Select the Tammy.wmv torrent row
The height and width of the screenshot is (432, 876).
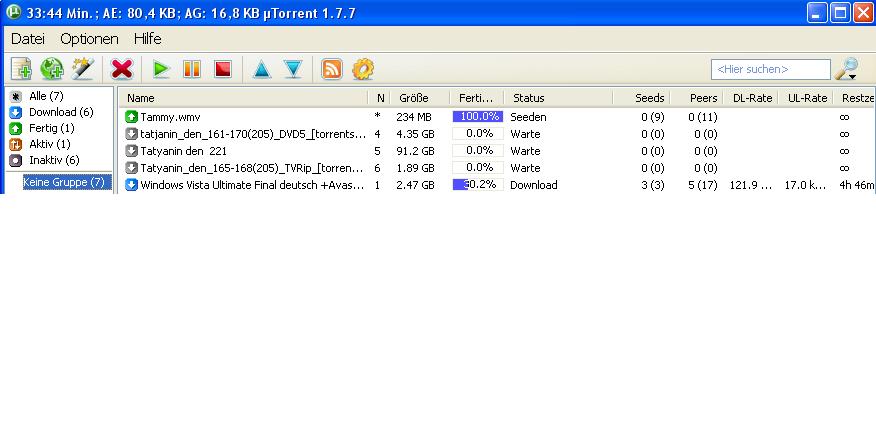(x=497, y=117)
